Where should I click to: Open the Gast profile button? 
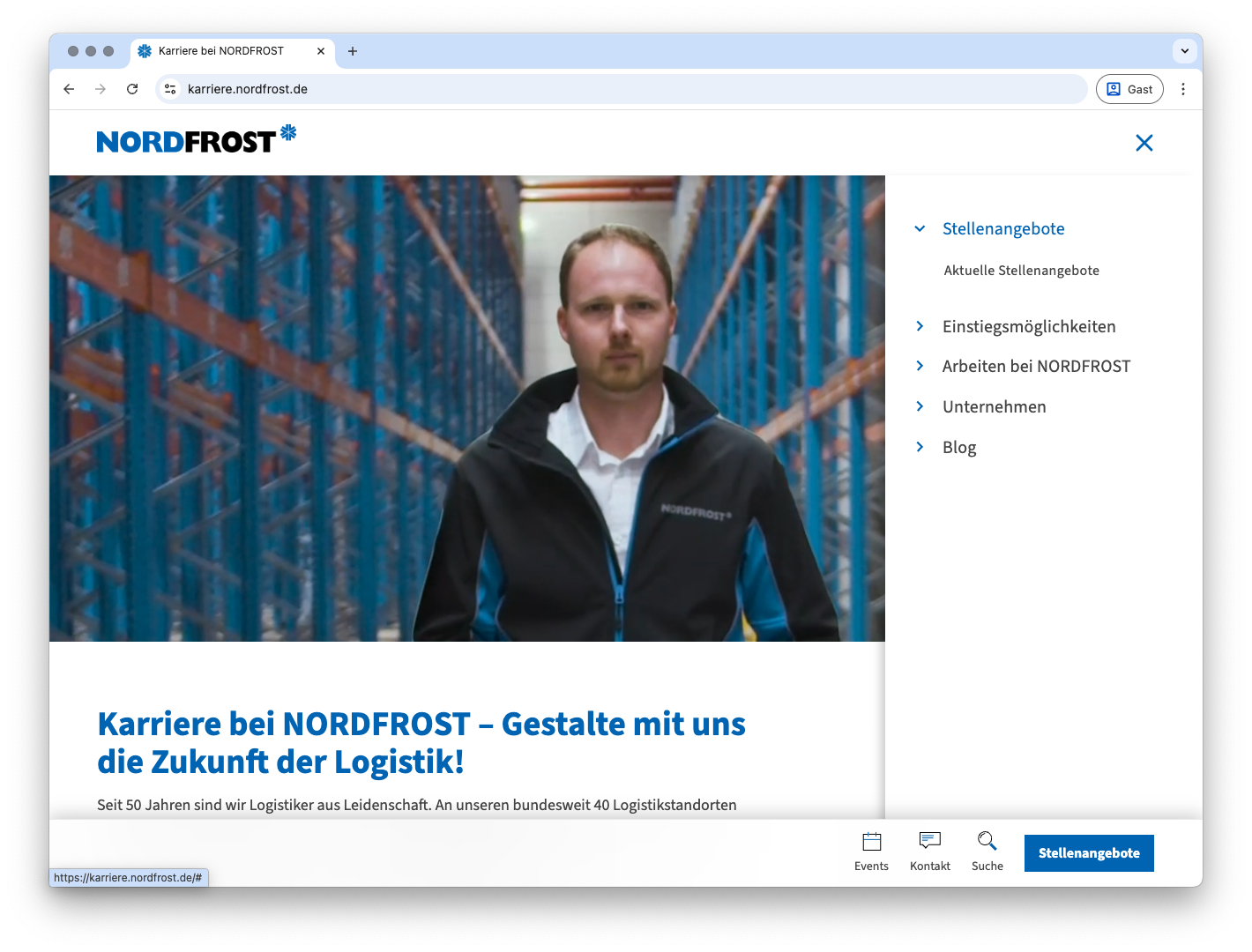tap(1129, 89)
